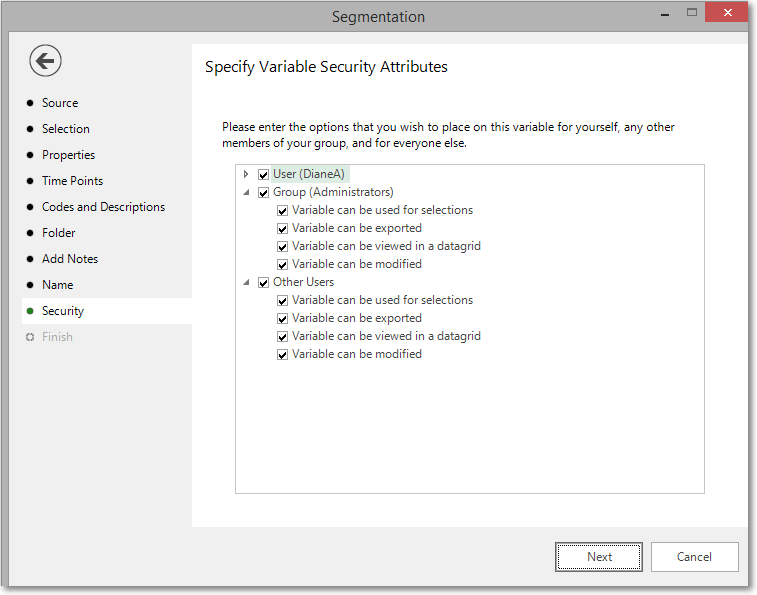Collapse the Other Users node

[246, 282]
